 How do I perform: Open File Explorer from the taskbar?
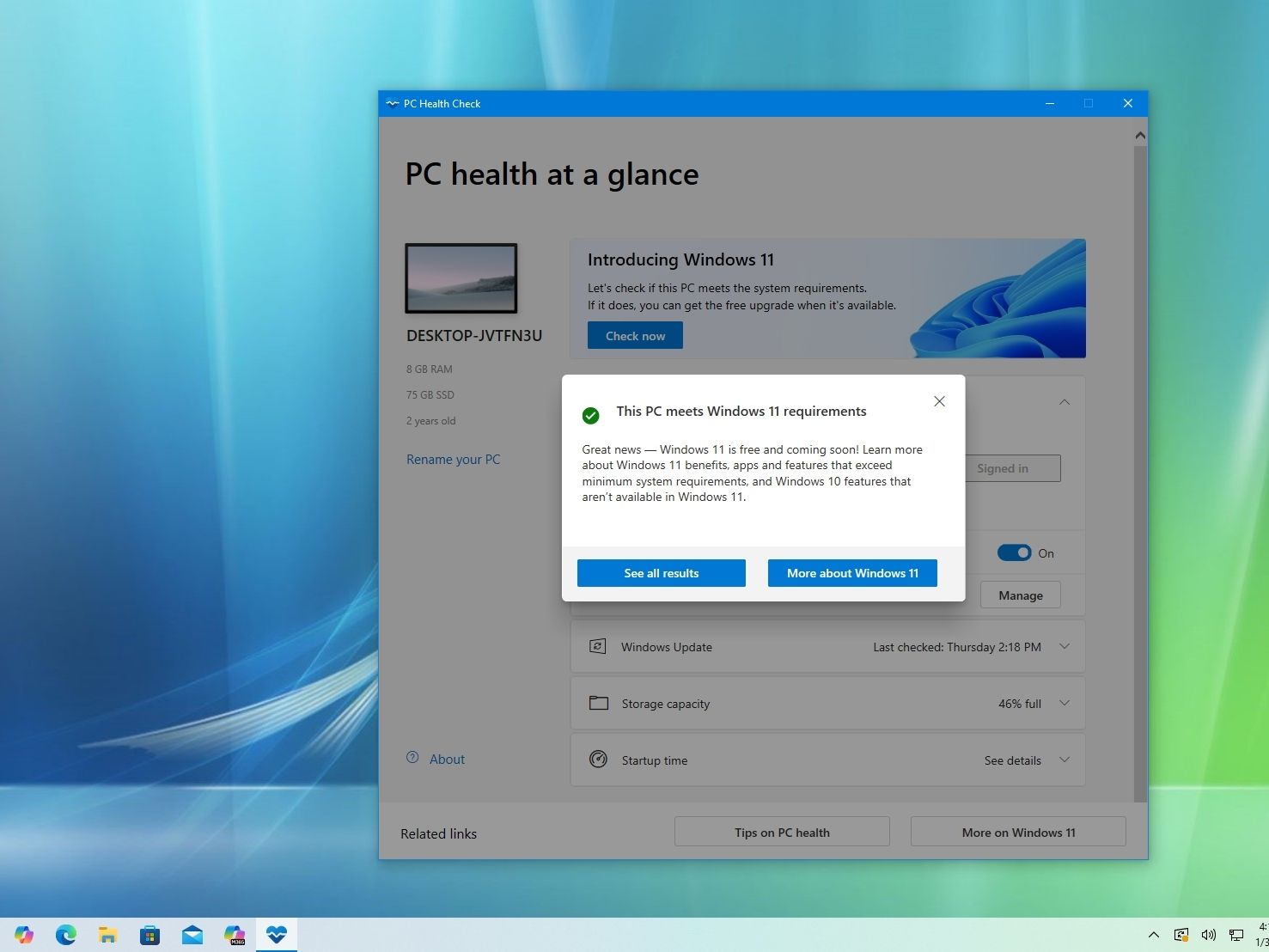(108, 934)
